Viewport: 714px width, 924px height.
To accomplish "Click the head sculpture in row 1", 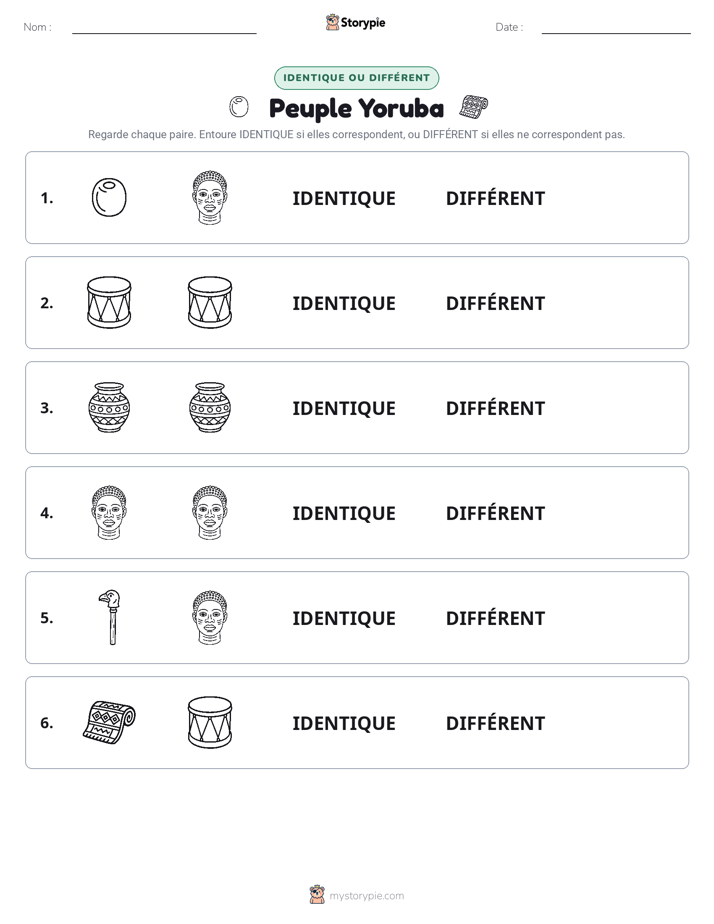I will click(210, 198).
